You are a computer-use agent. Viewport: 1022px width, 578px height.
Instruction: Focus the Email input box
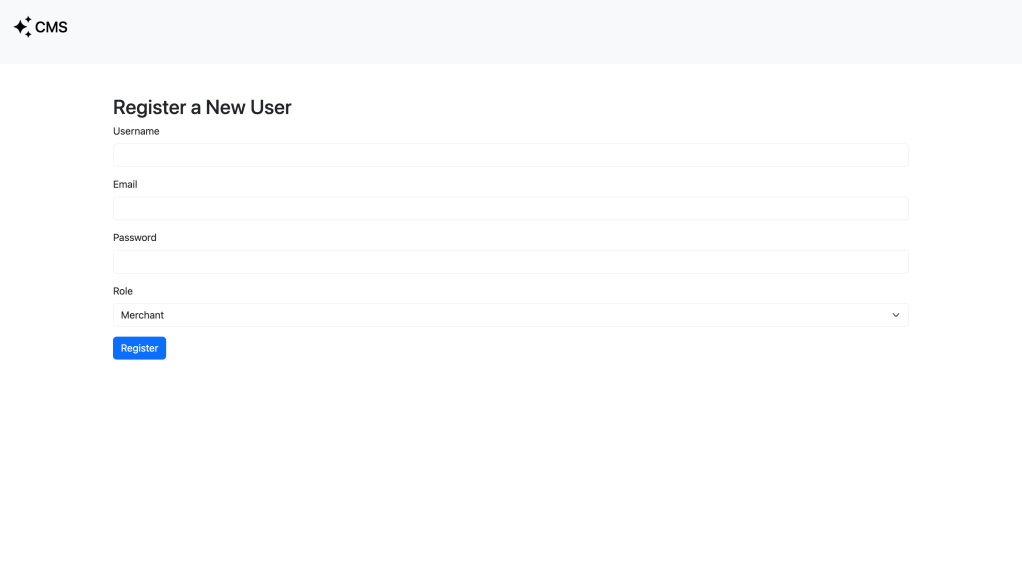tap(510, 208)
